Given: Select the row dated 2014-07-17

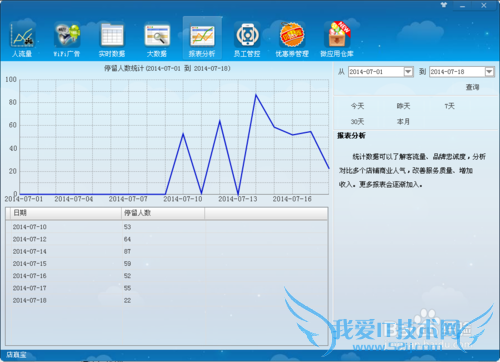Looking at the screenshot, I should tap(167, 288).
